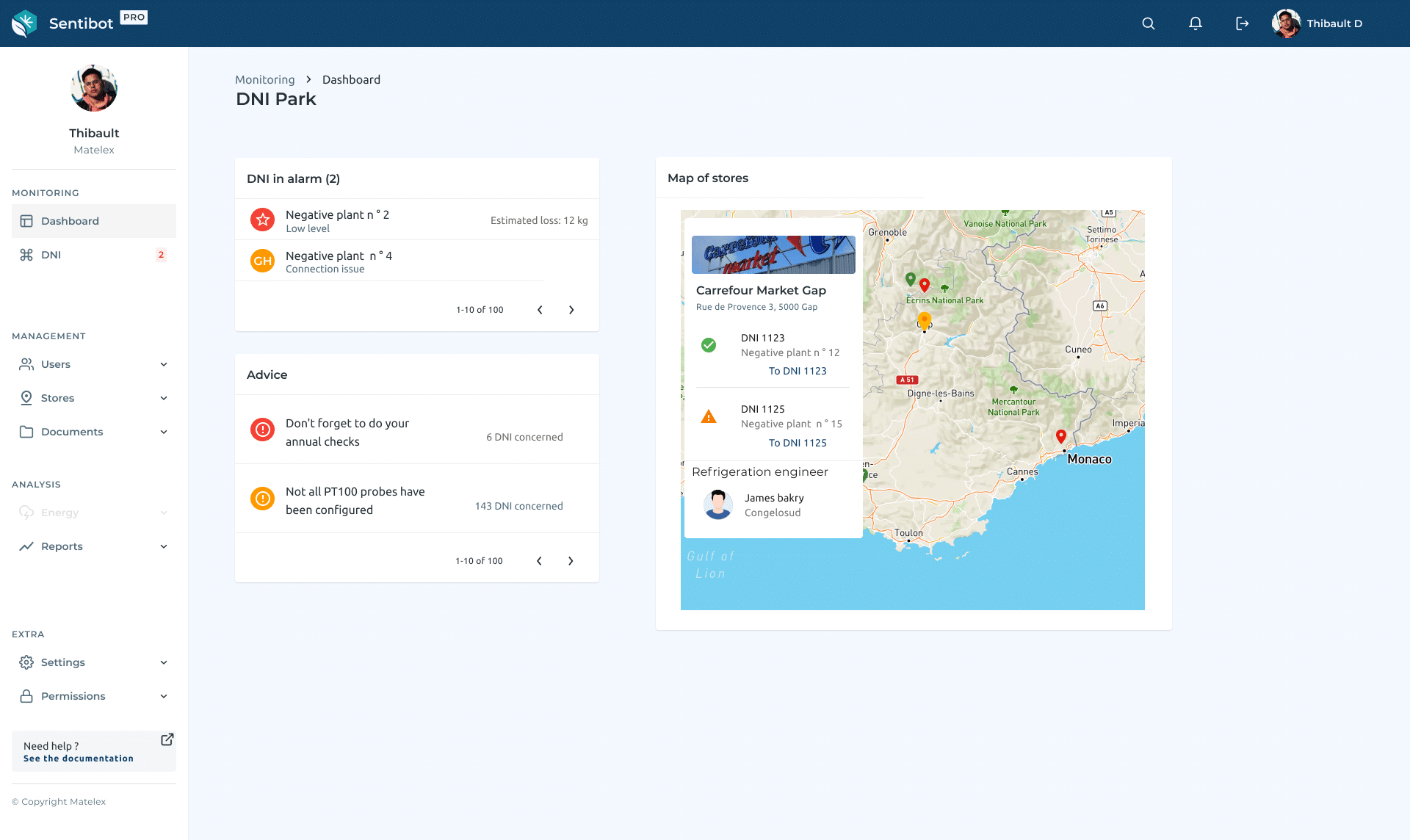The image size is (1410, 840).
Task: Click the orange GH connection issue icon
Action: 262,261
